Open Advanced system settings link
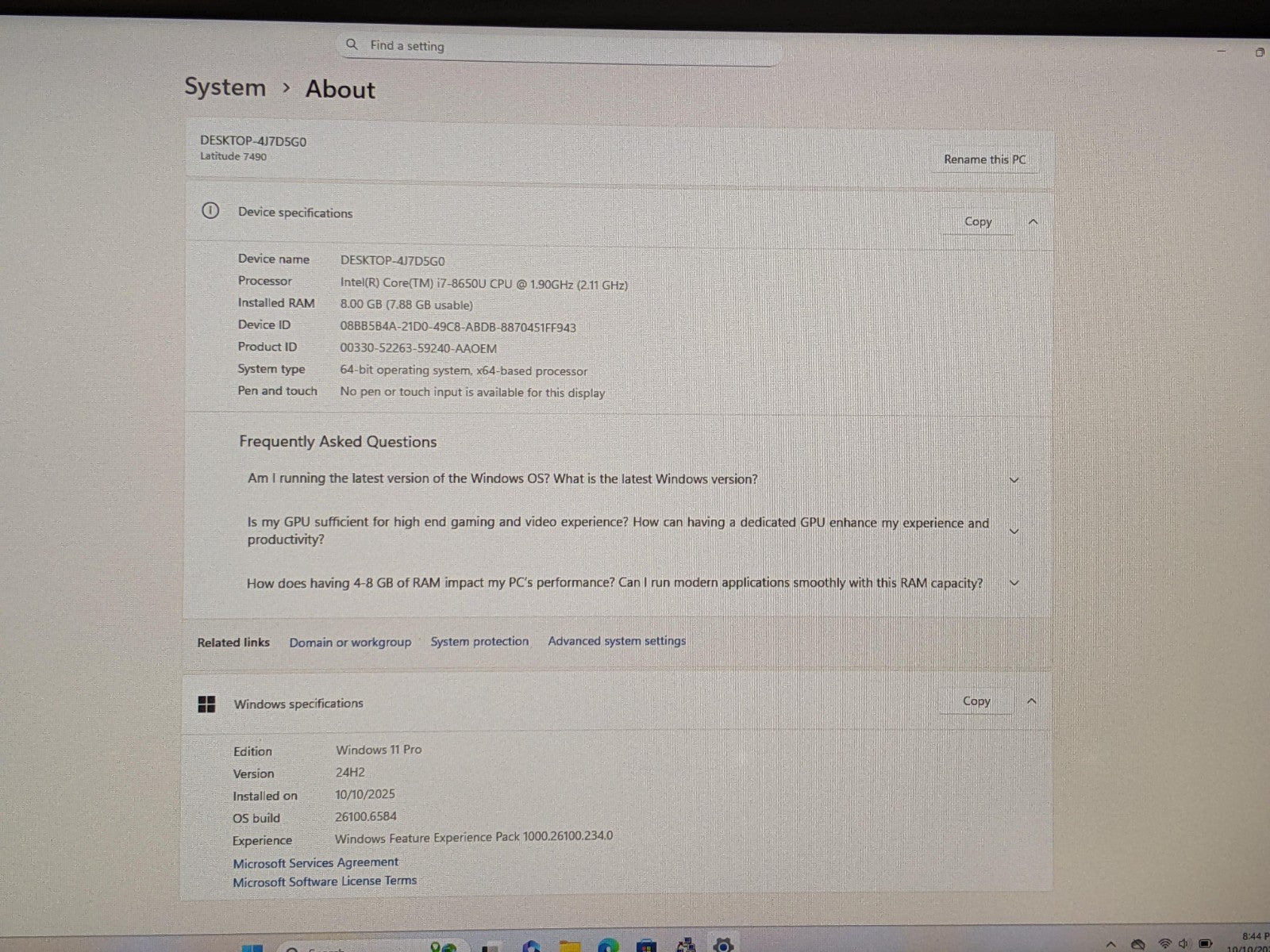Screen dimensions: 1270x952 click(617, 641)
